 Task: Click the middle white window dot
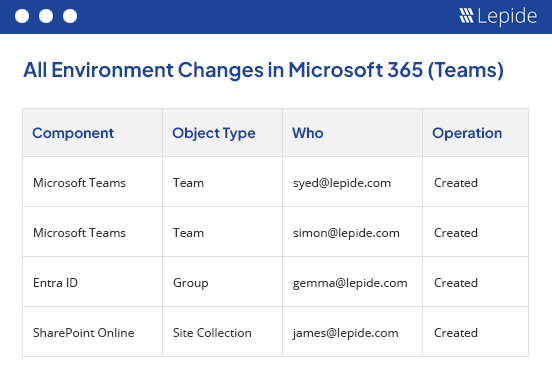46,16
